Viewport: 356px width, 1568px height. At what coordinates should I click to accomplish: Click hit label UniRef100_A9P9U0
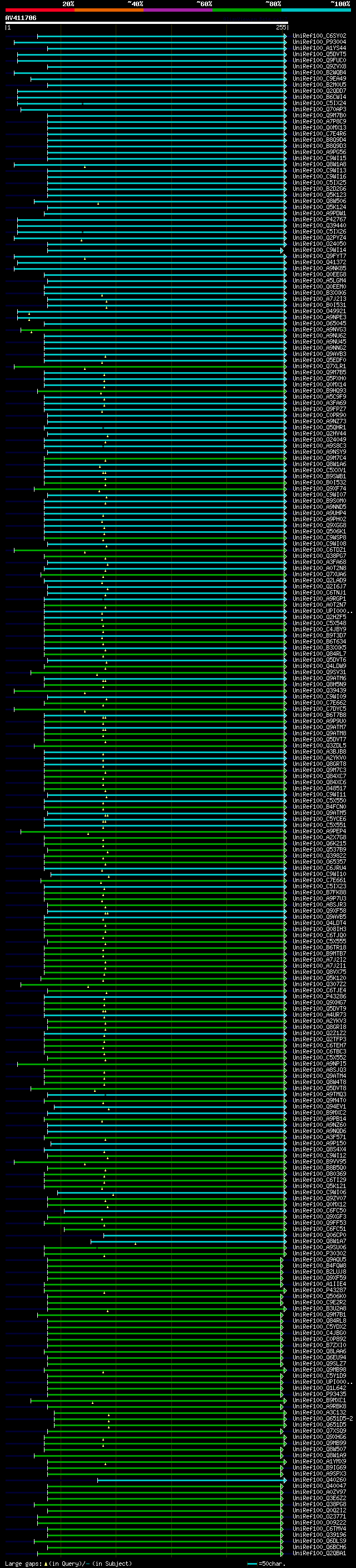319,721
